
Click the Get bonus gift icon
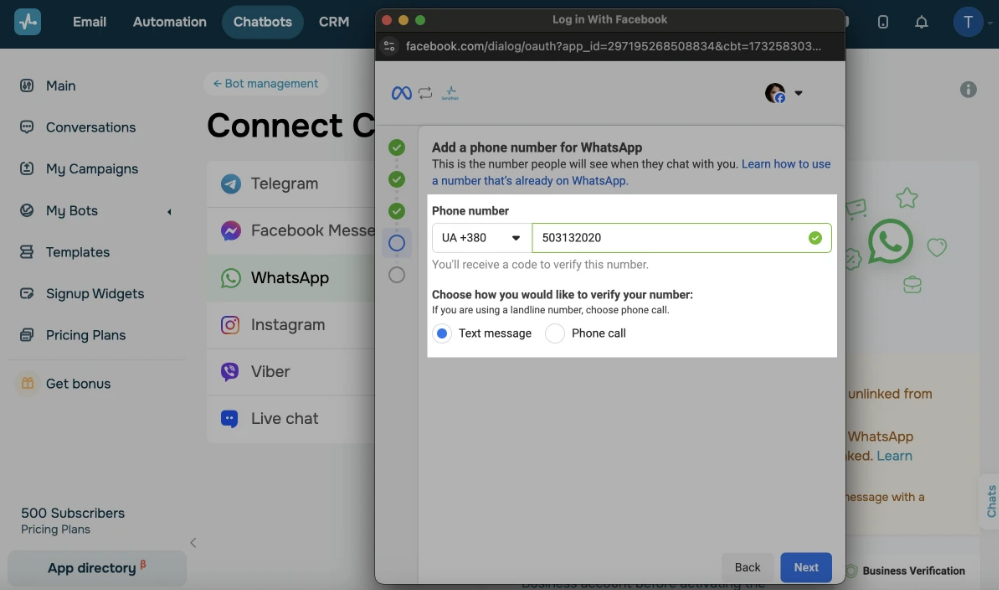(x=27, y=383)
